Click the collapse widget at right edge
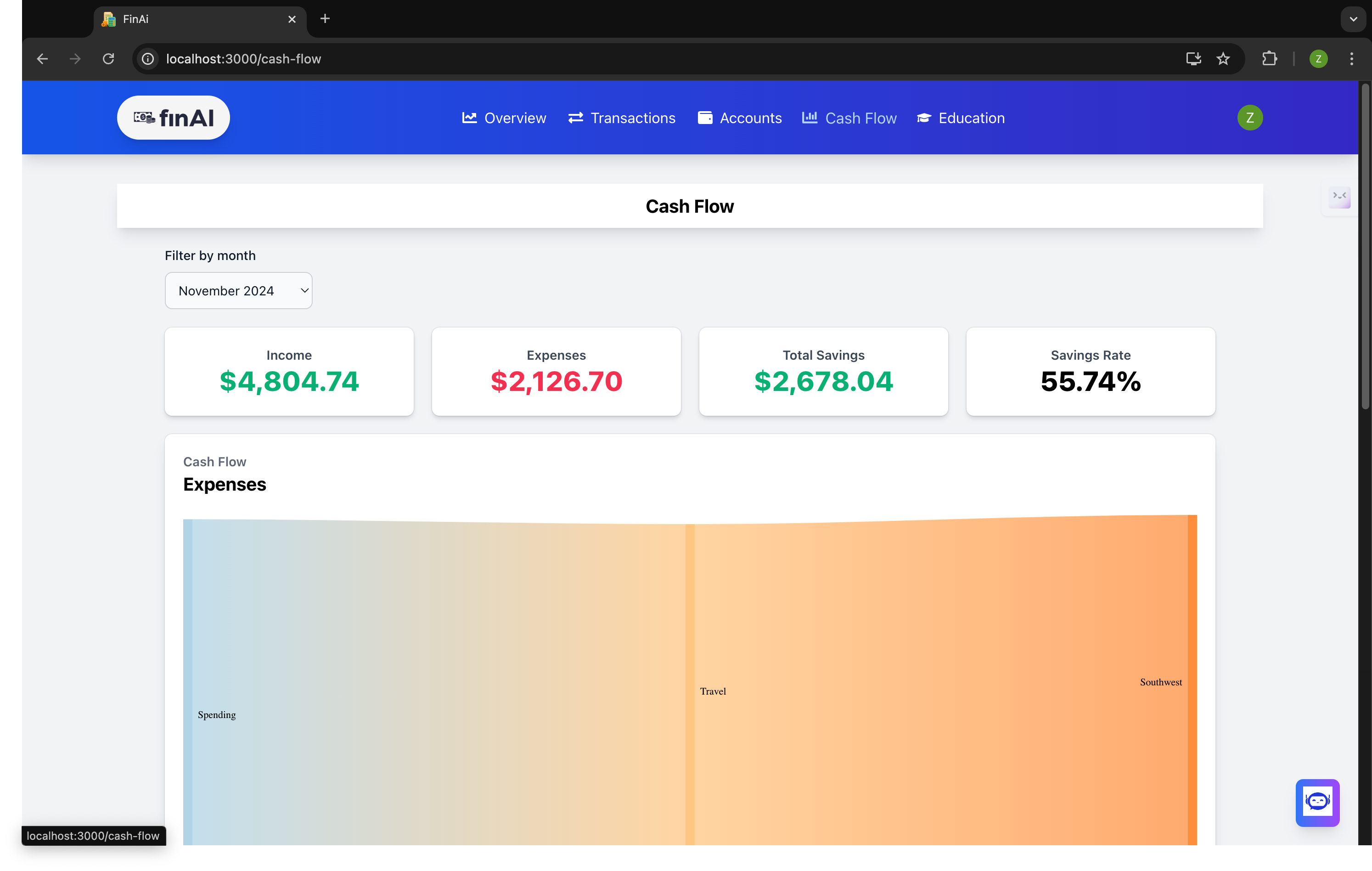This screenshot has height=871, width=1372. coord(1339,197)
